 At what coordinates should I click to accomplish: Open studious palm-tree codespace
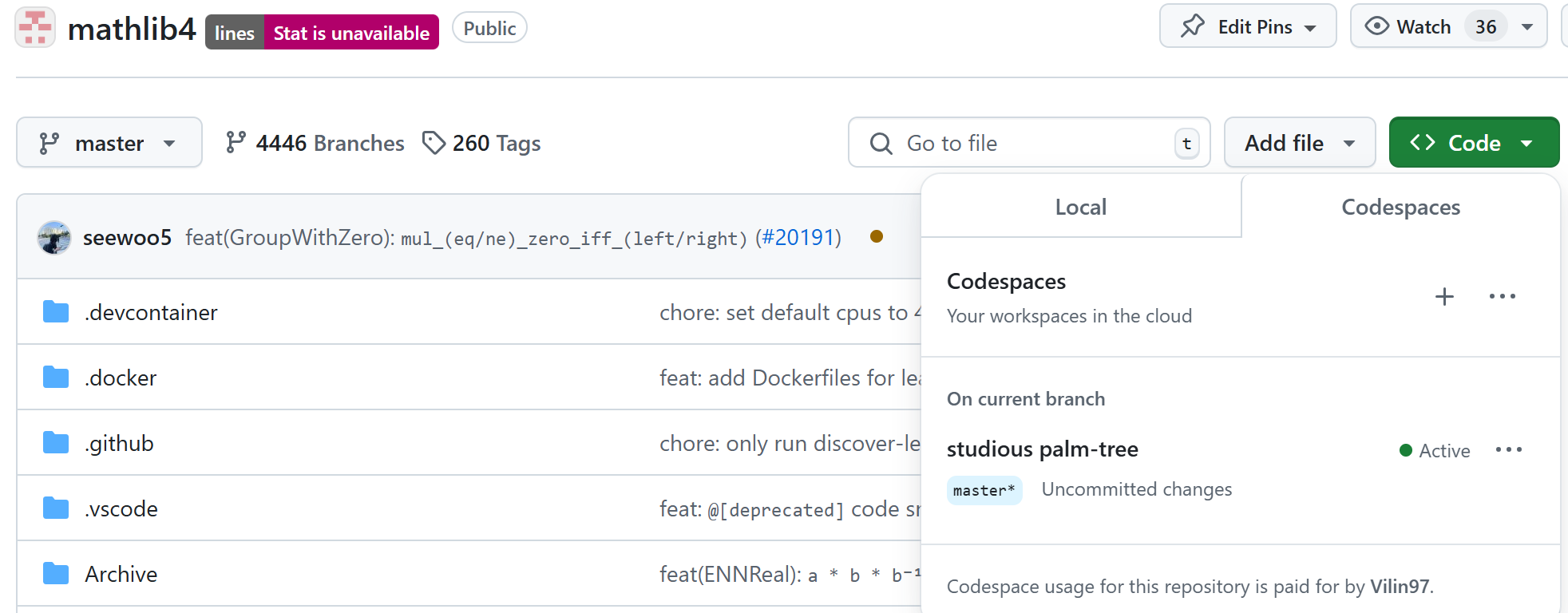[1042, 449]
